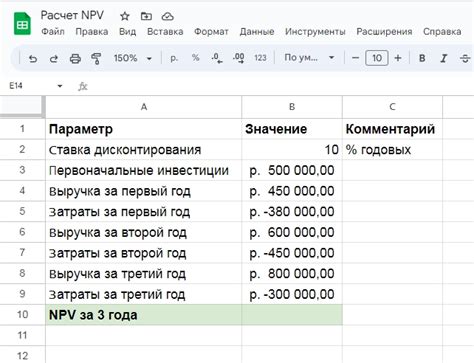The width and height of the screenshot is (474, 363).
Task: Open the Файл menu
Action: (x=53, y=32)
